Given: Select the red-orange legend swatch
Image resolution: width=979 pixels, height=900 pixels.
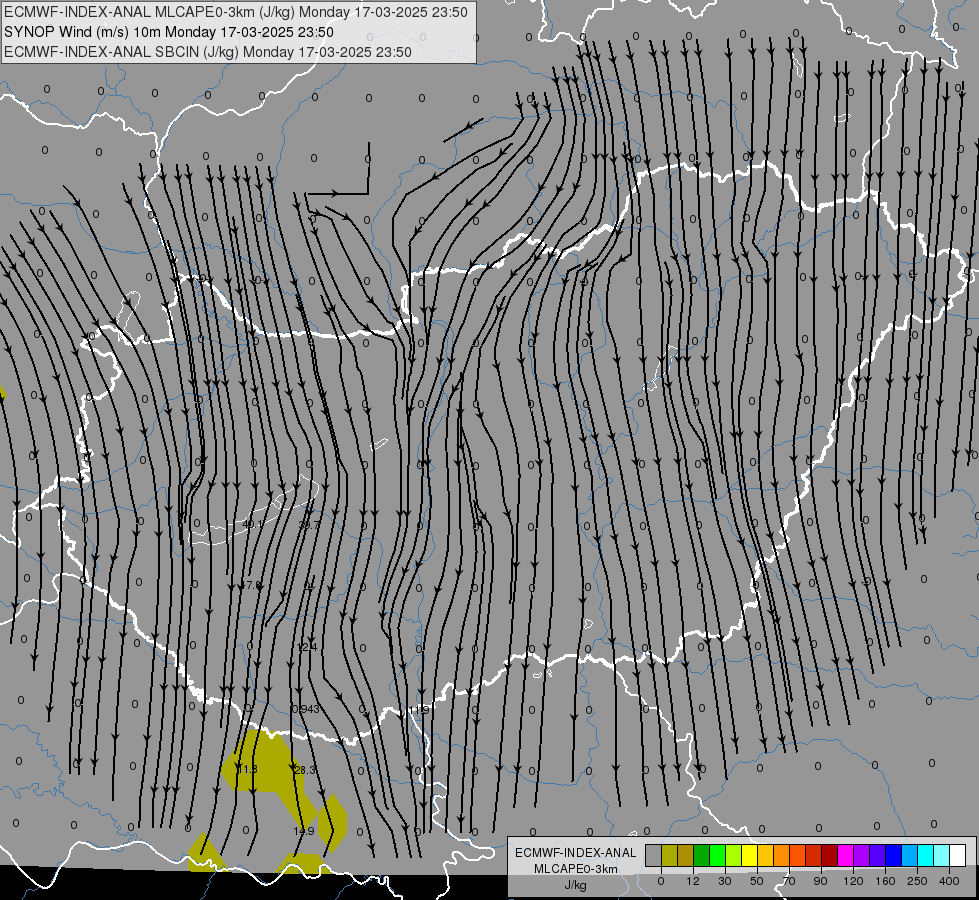Looking at the screenshot, I should click(798, 855).
